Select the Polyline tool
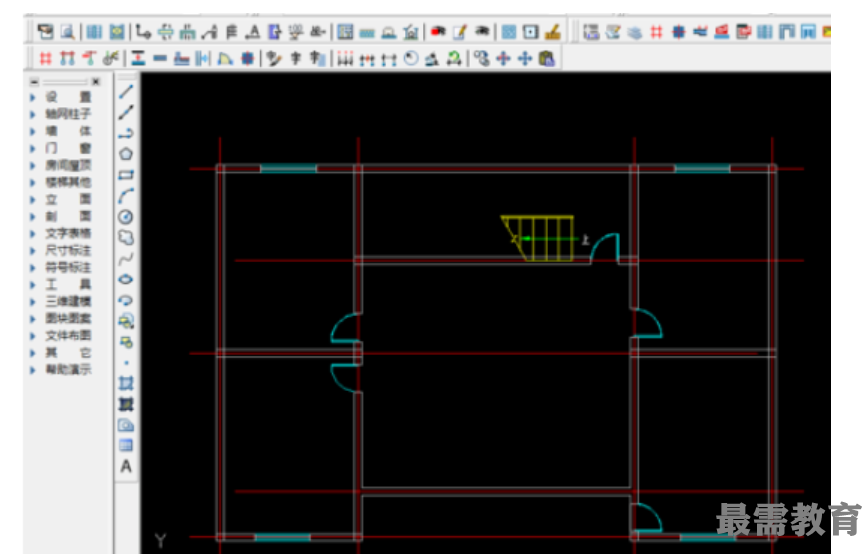This screenshot has width=868, height=559. 126,133
